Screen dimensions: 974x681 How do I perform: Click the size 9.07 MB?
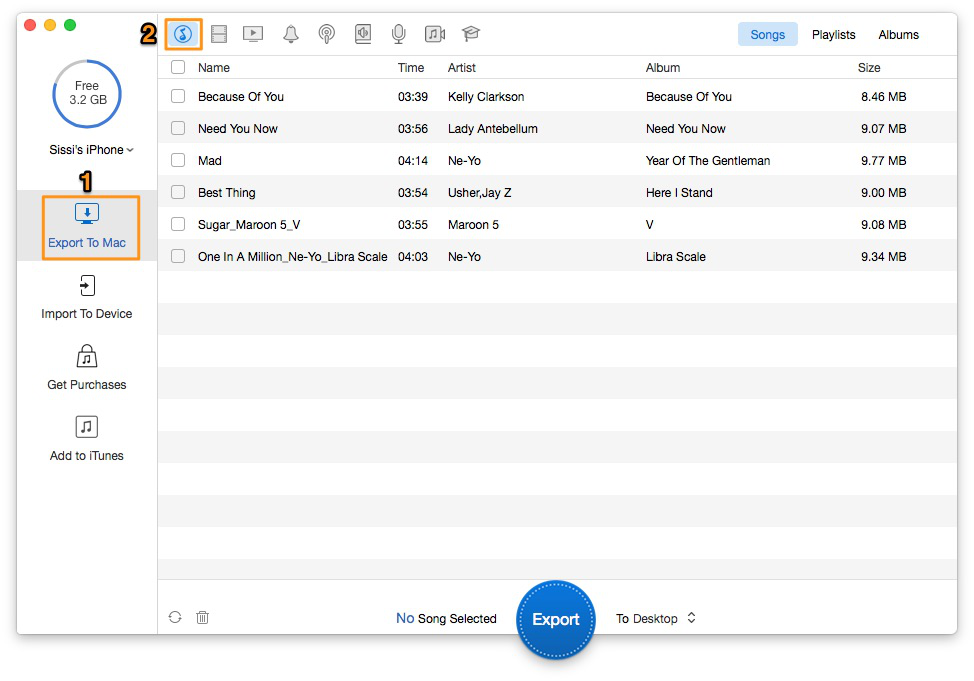pos(883,129)
